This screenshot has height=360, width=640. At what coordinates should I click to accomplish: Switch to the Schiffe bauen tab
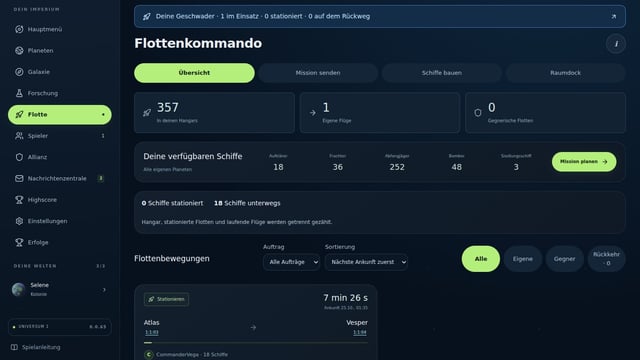442,73
